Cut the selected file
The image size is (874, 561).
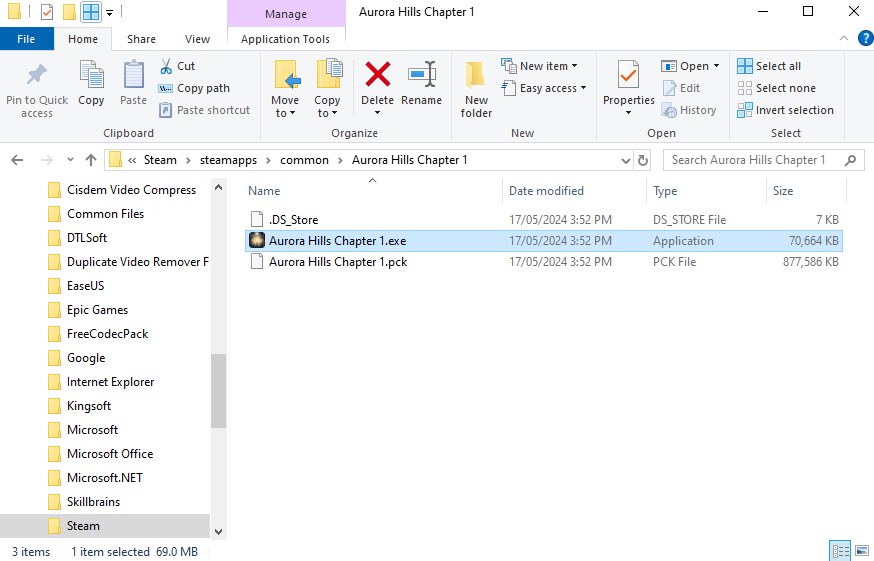177,66
